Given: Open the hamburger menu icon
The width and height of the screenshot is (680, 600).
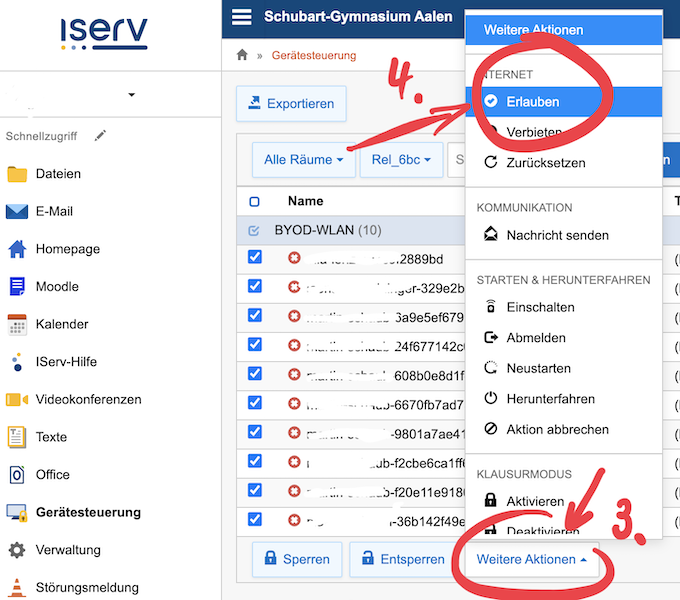Looking at the screenshot, I should click(241, 17).
